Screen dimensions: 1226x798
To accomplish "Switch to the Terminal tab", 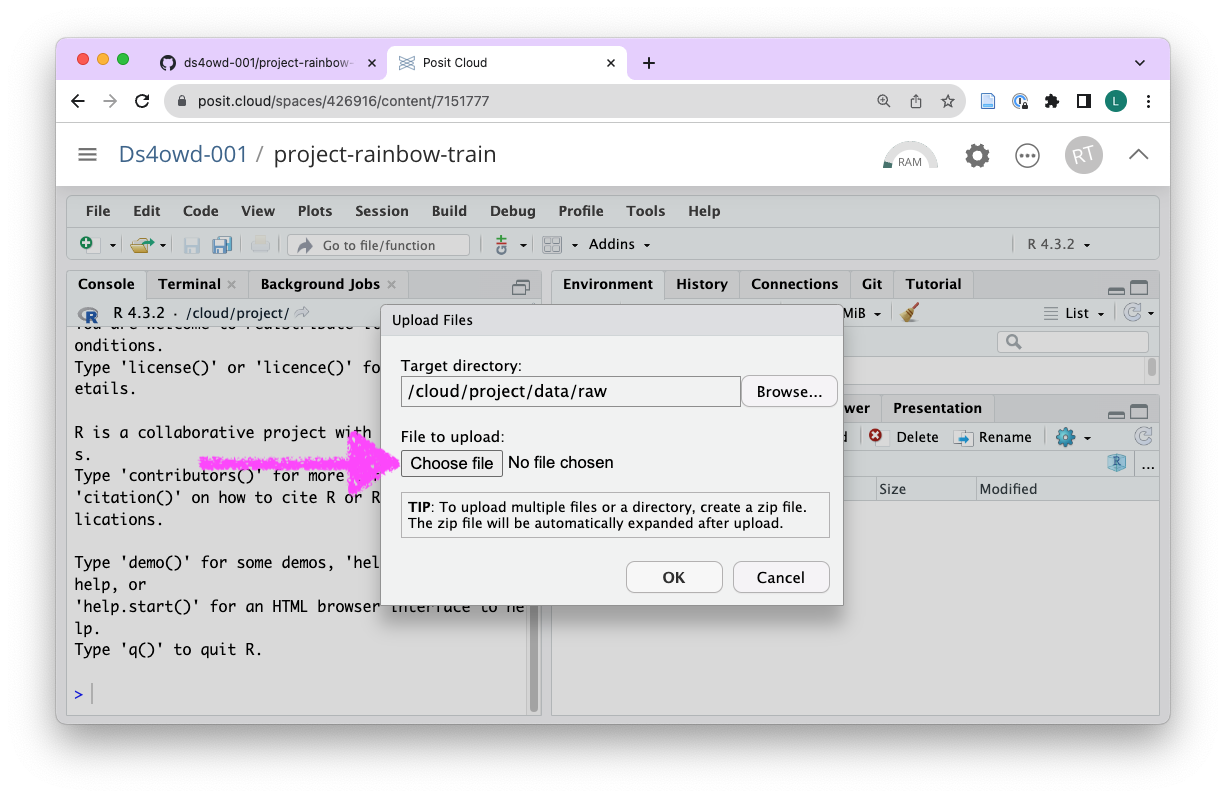I will tap(189, 284).
